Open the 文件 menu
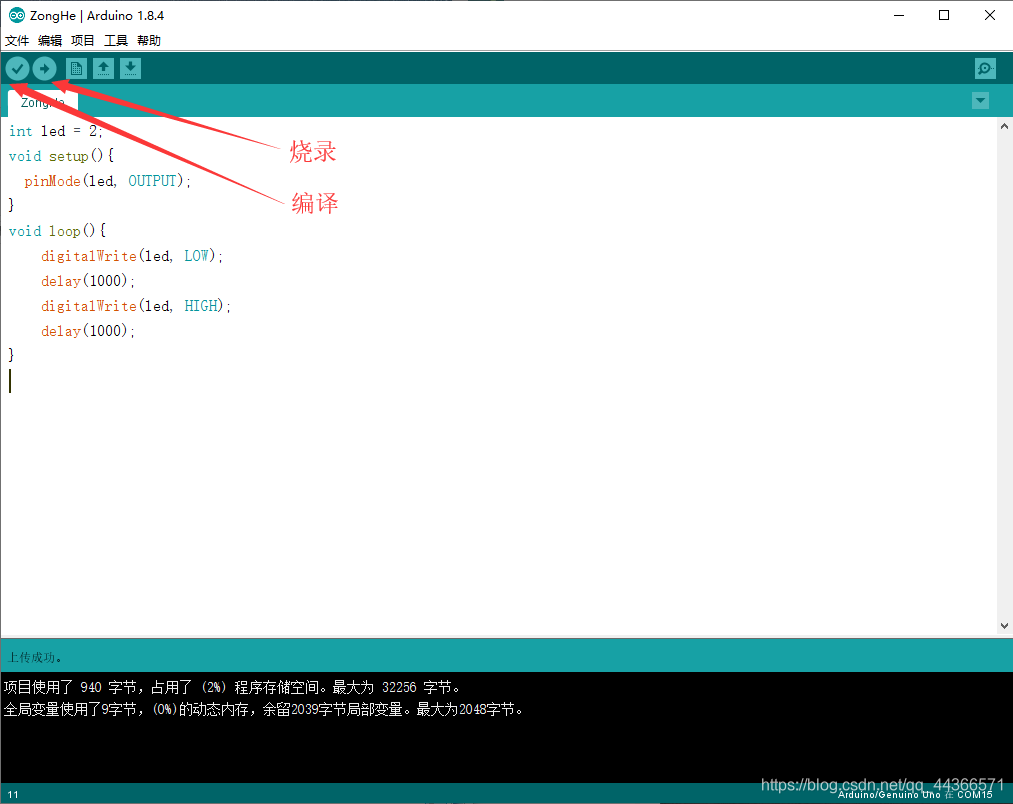The width and height of the screenshot is (1013, 804). click(x=17, y=41)
